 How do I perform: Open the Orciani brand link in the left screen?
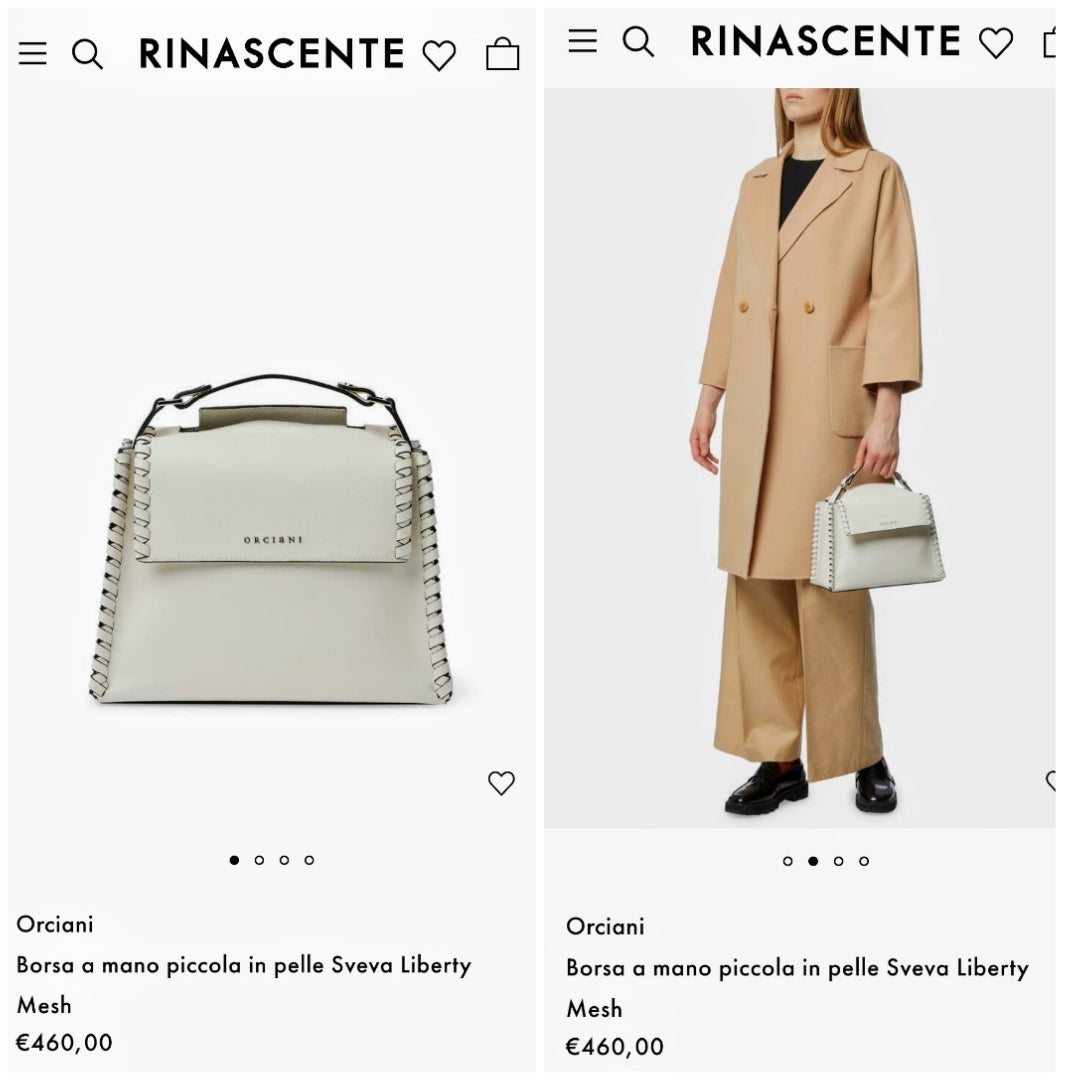55,924
